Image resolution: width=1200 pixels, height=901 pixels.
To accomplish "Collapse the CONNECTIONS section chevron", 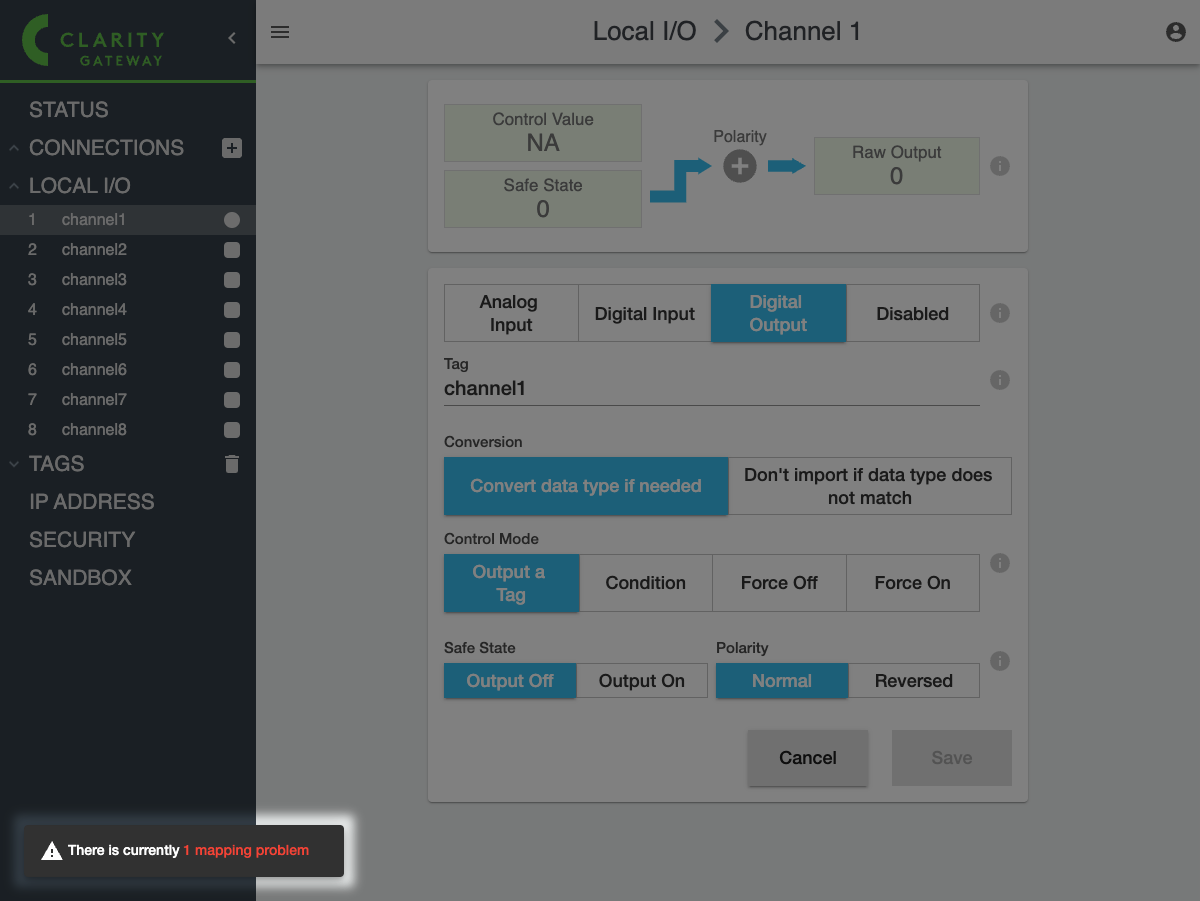I will tap(14, 148).
